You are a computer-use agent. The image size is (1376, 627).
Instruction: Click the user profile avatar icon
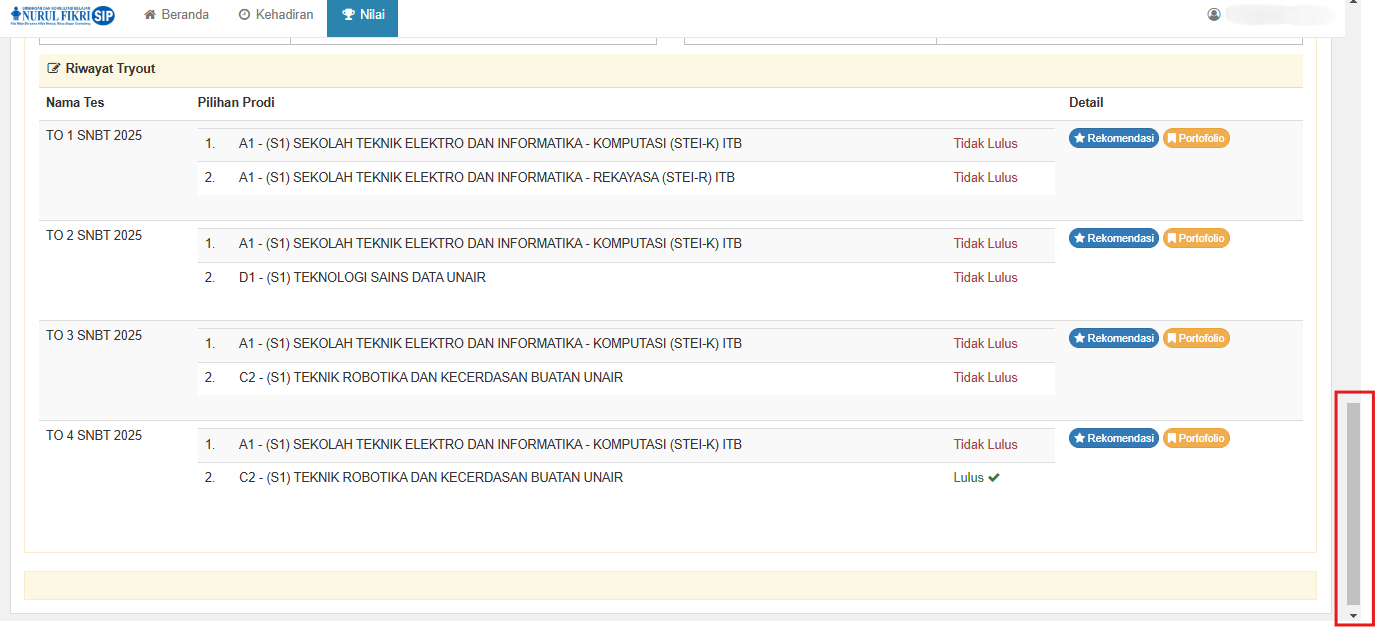[x=1214, y=15]
